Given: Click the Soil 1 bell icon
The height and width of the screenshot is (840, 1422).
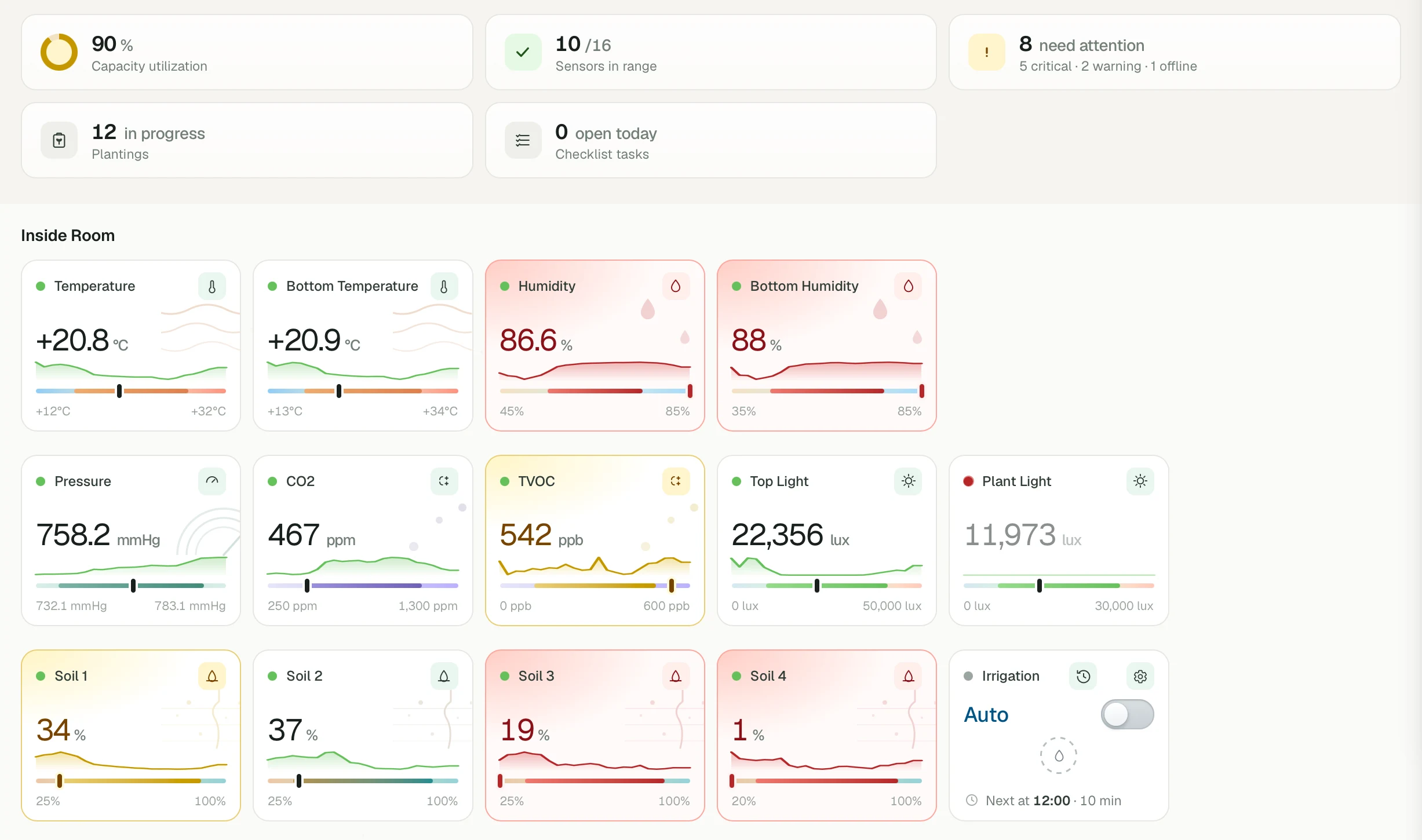Looking at the screenshot, I should pos(212,676).
